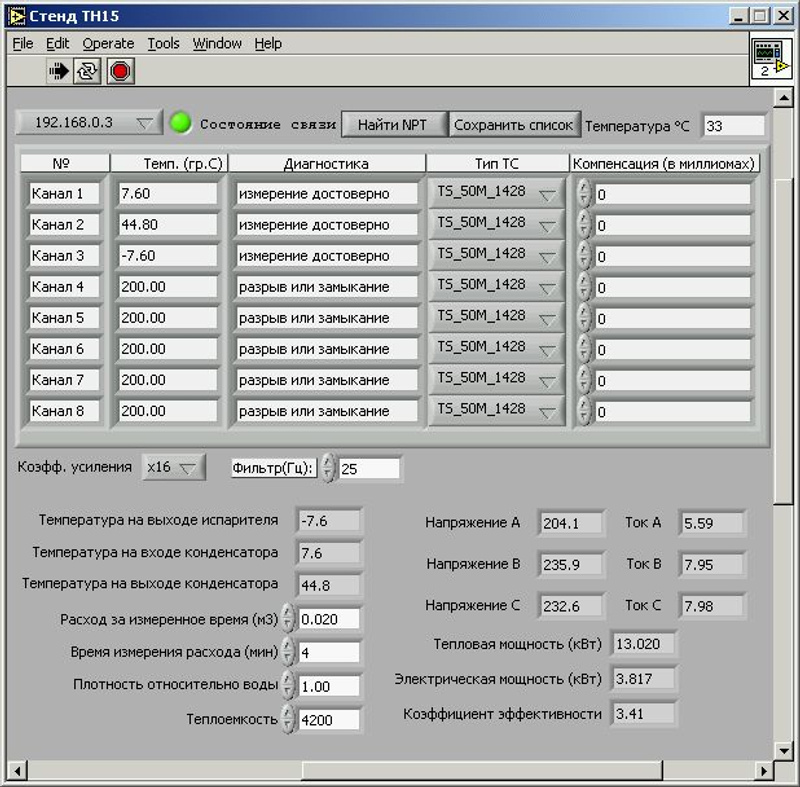Click the Температура °C input field

tap(733, 125)
